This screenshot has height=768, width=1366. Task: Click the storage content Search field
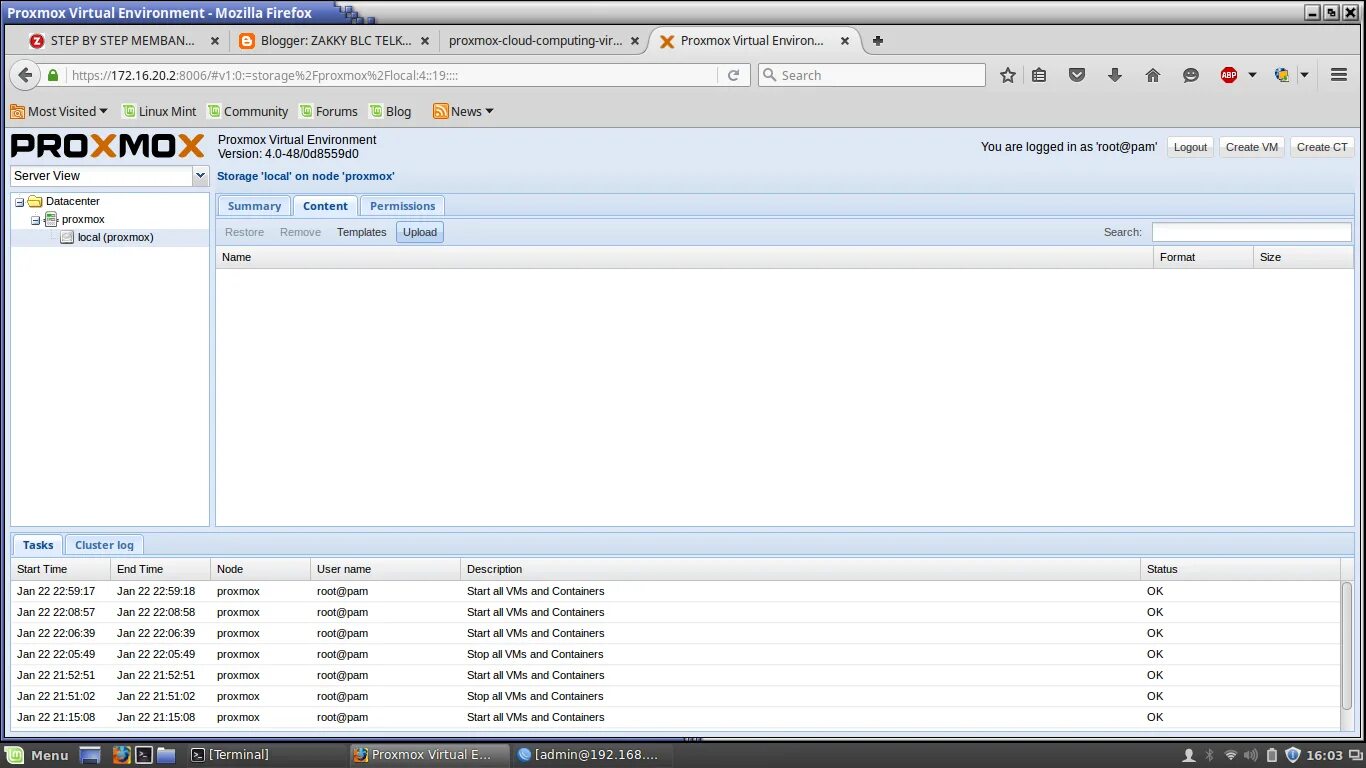pos(1251,232)
